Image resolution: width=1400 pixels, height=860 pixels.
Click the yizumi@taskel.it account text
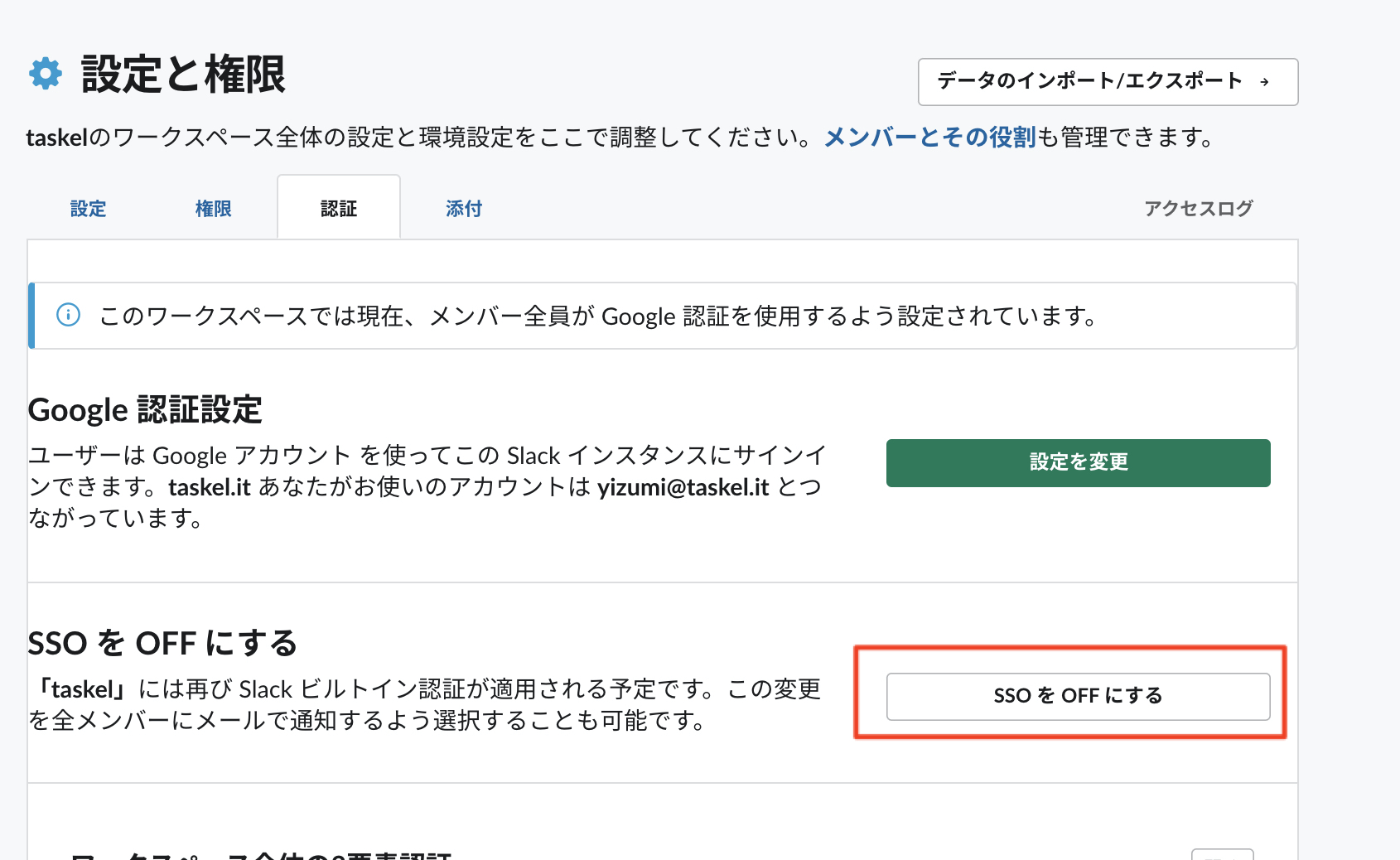pyautogui.click(x=683, y=487)
